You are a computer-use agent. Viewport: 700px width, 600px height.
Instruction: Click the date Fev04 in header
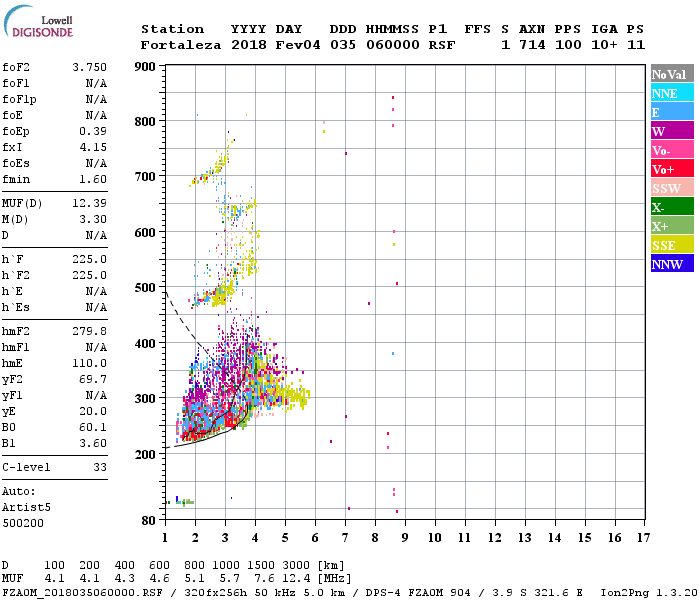298,45
